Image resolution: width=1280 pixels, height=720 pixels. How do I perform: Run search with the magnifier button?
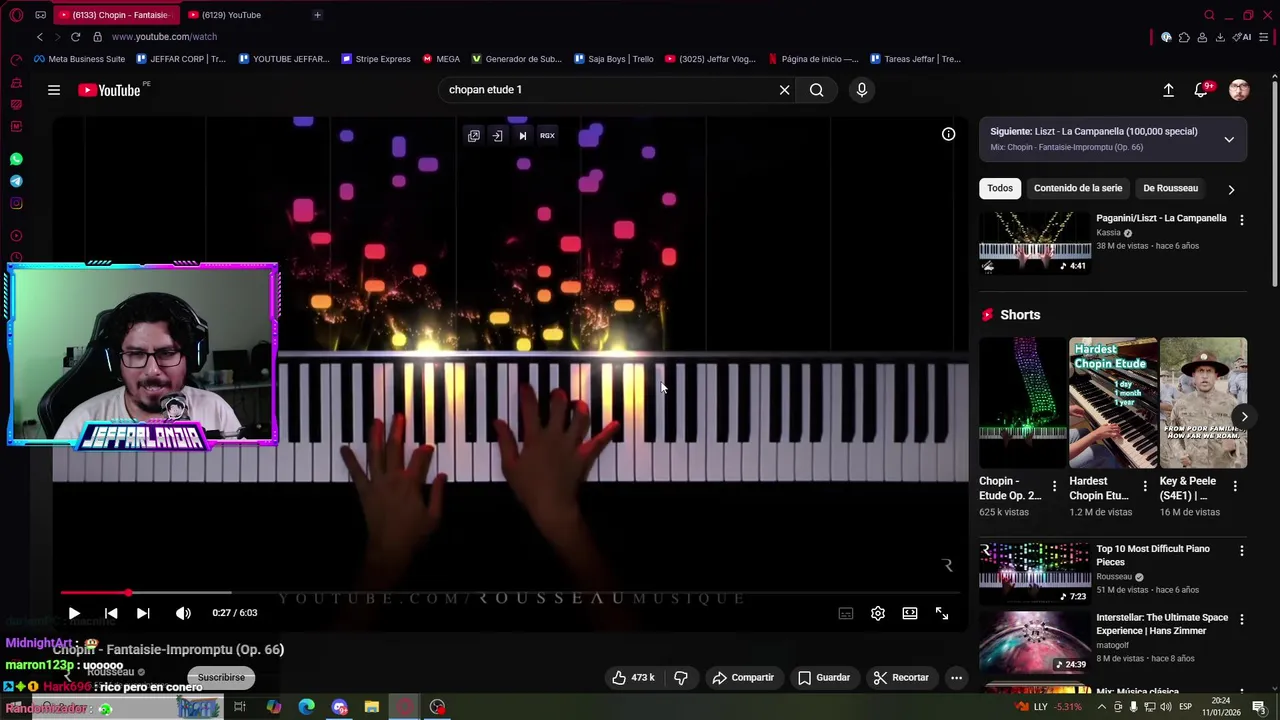(x=817, y=90)
